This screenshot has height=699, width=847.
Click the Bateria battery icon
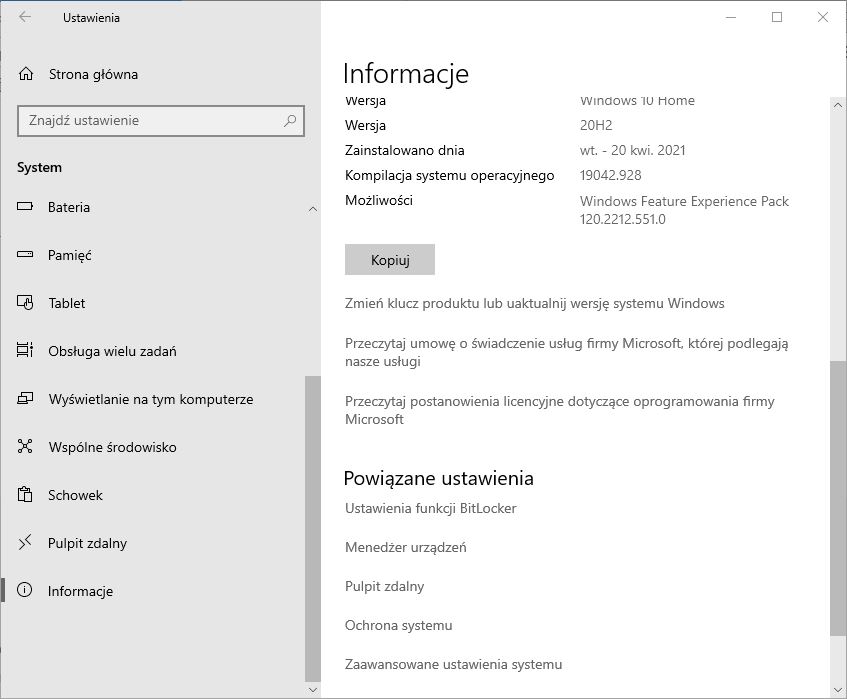coord(25,207)
